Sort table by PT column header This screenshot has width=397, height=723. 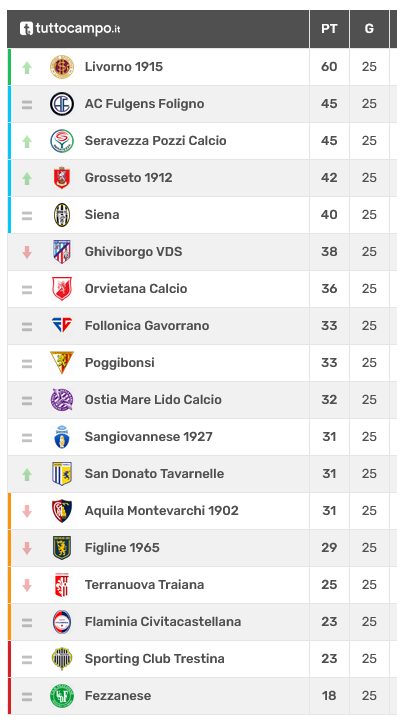[329, 29]
